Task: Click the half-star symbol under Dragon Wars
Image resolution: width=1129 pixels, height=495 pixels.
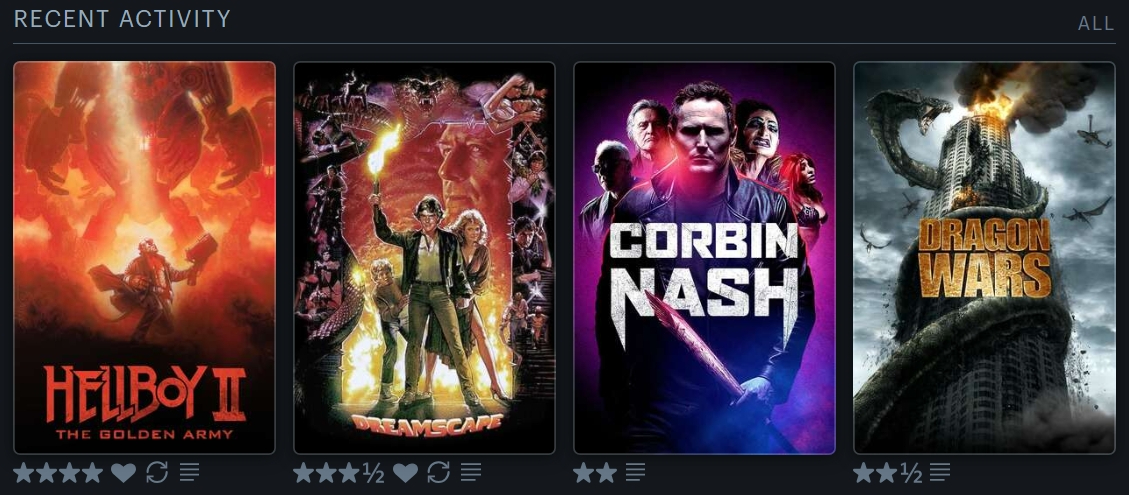Action: (x=912, y=473)
